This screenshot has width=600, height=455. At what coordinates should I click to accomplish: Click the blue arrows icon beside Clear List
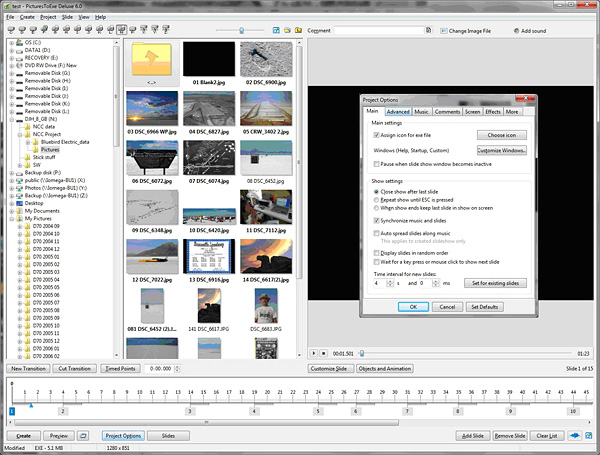[574, 435]
